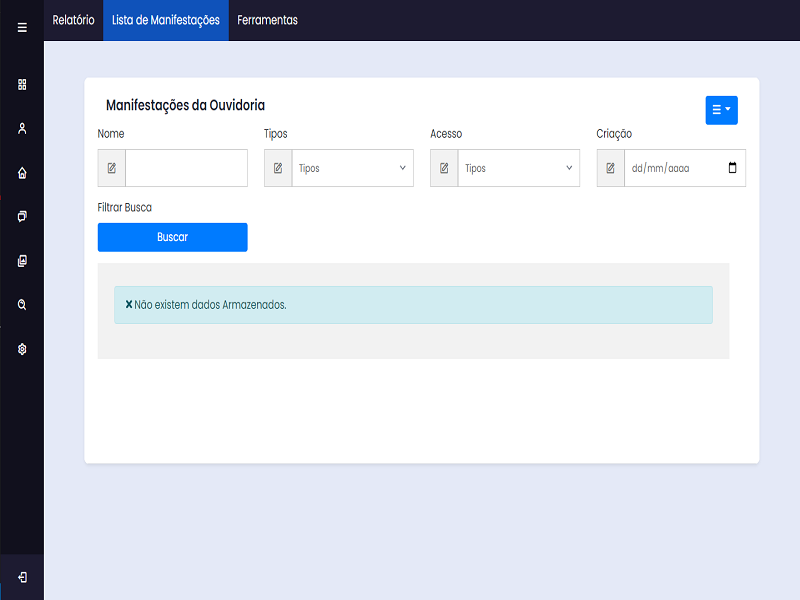The width and height of the screenshot is (800, 600).
Task: Click the stacked windows icon in sidebar
Action: coord(22,216)
